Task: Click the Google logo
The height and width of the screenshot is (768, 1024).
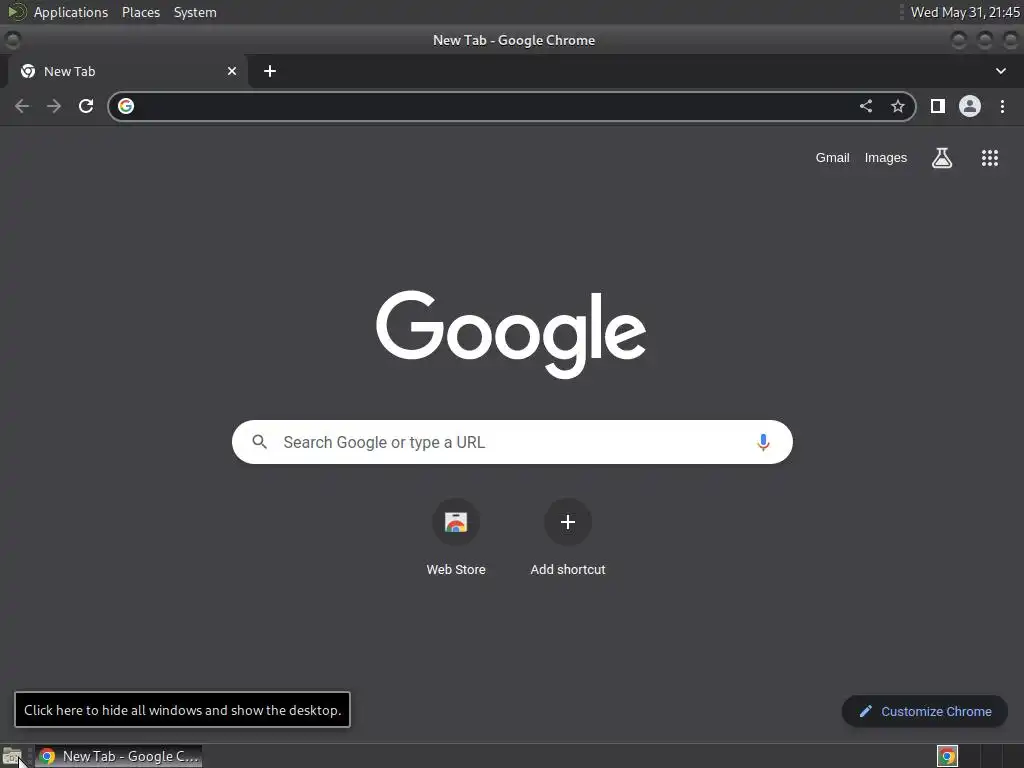Action: 511,334
